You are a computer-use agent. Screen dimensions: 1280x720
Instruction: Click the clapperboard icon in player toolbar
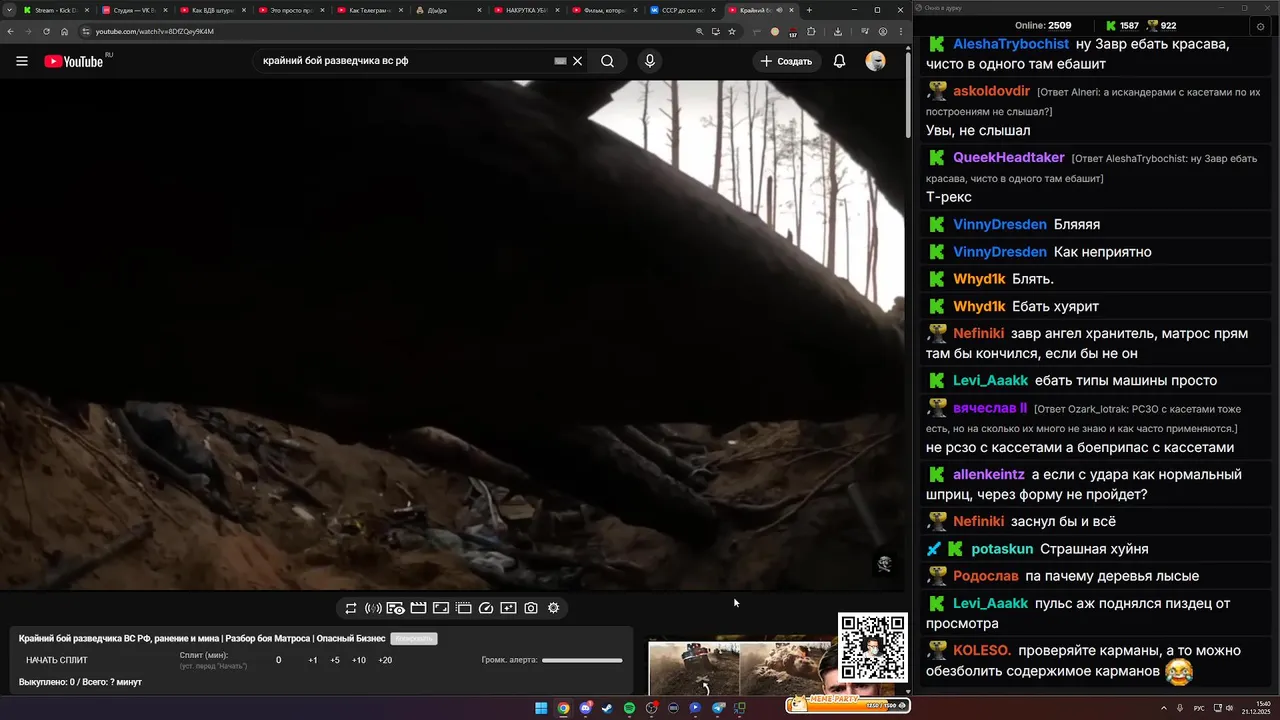(419, 608)
